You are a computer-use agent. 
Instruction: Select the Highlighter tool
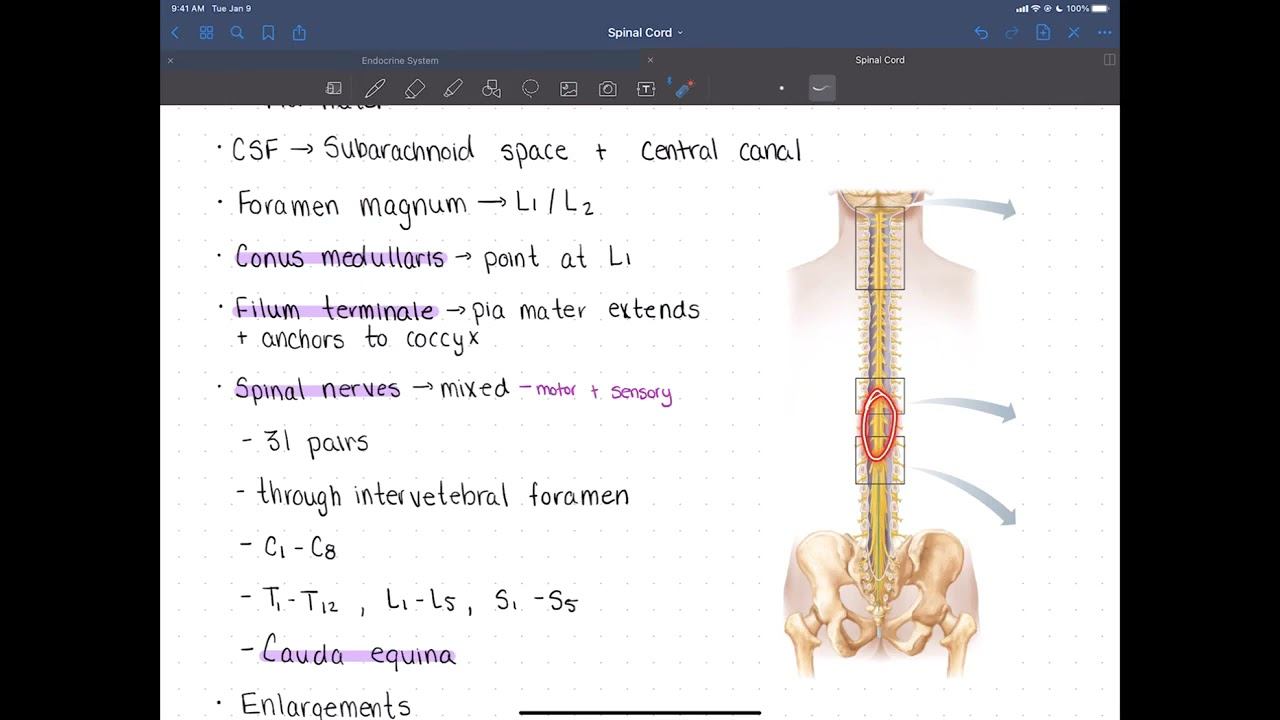coord(453,89)
